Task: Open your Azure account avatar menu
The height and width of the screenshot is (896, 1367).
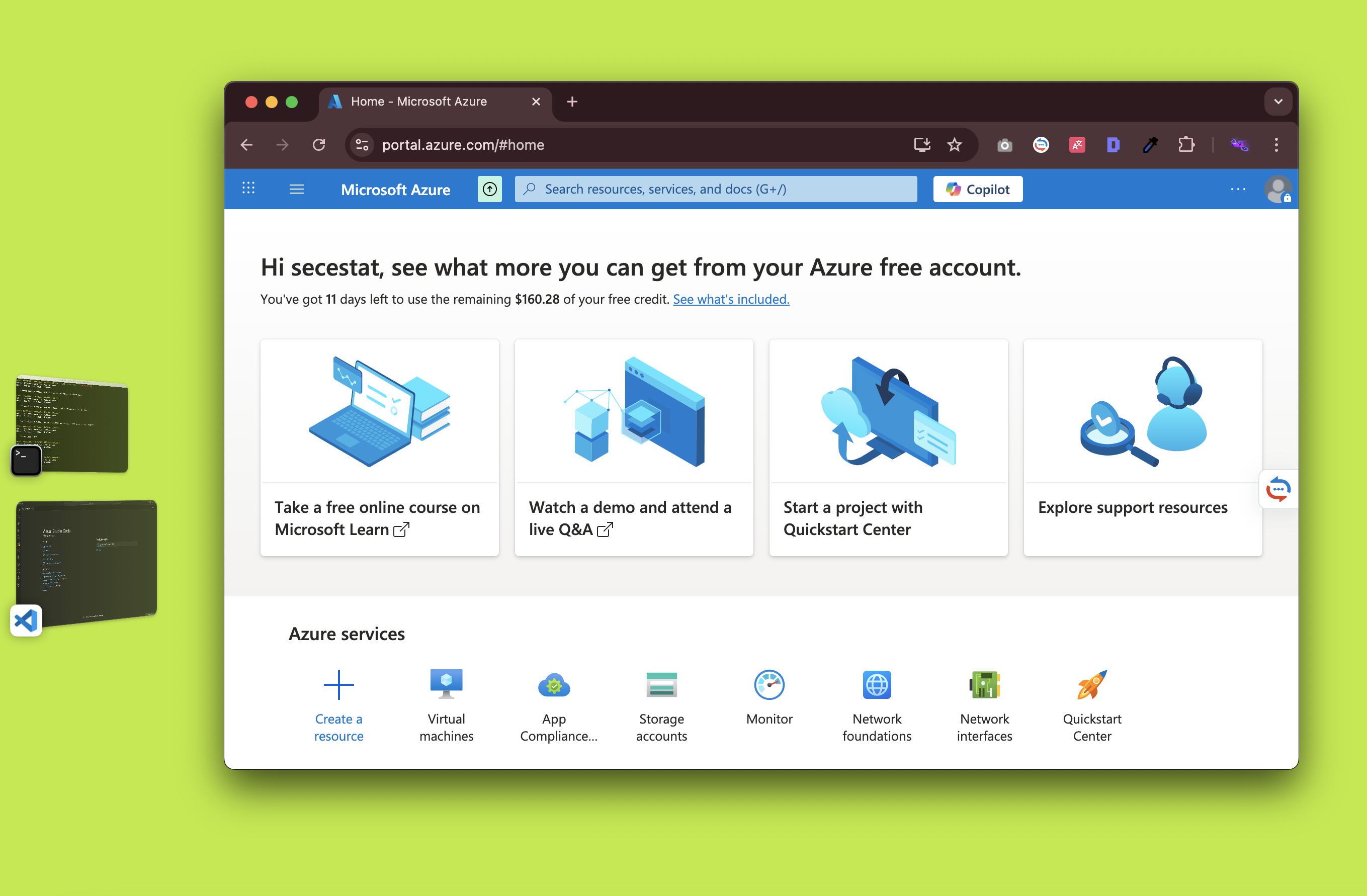Action: (x=1278, y=189)
